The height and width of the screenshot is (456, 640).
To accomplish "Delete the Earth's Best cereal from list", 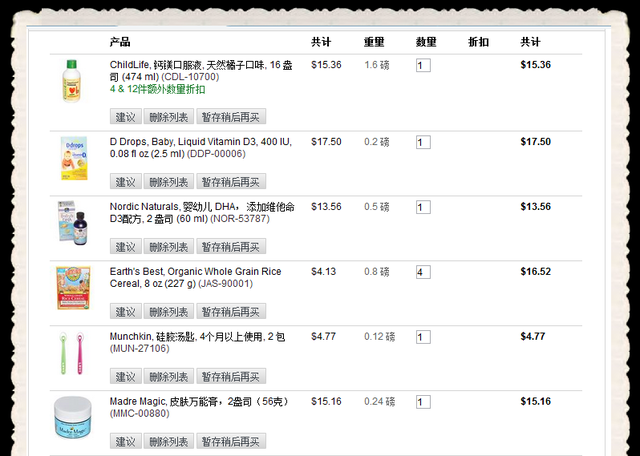I will point(168,312).
